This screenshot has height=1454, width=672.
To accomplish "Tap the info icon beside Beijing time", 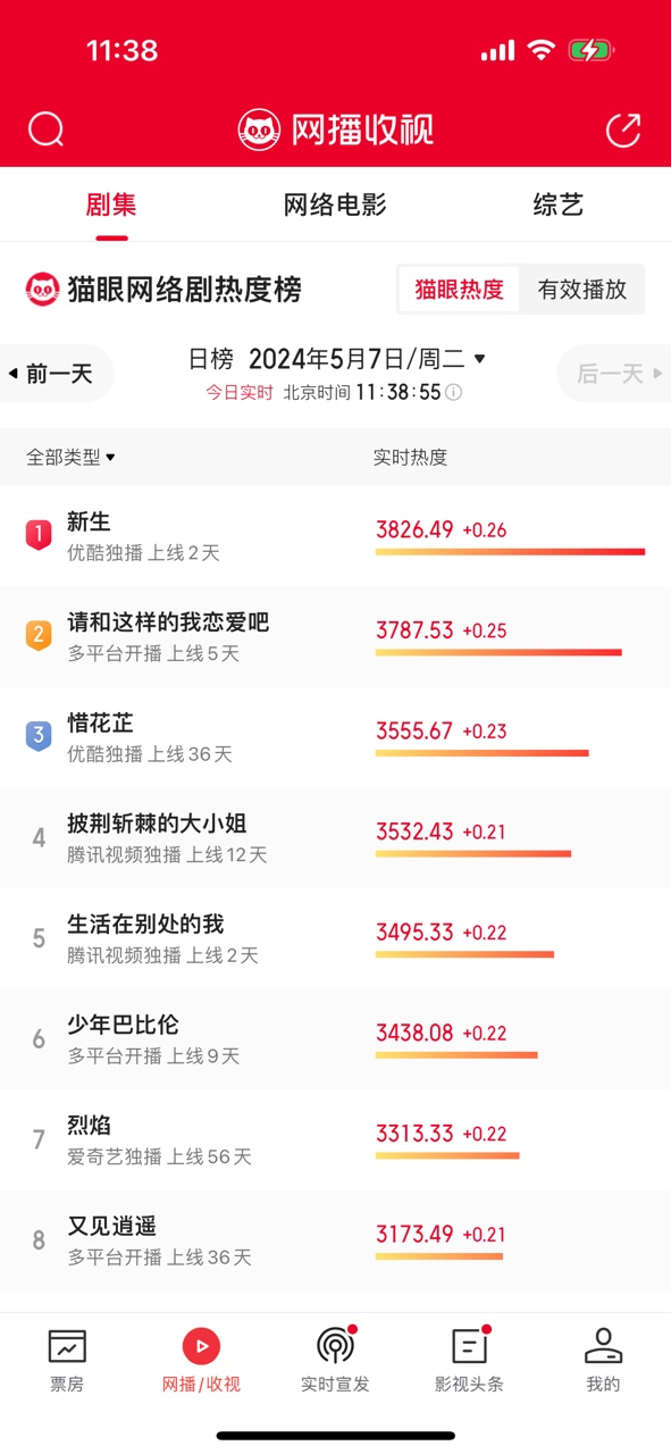I will [x=453, y=393].
